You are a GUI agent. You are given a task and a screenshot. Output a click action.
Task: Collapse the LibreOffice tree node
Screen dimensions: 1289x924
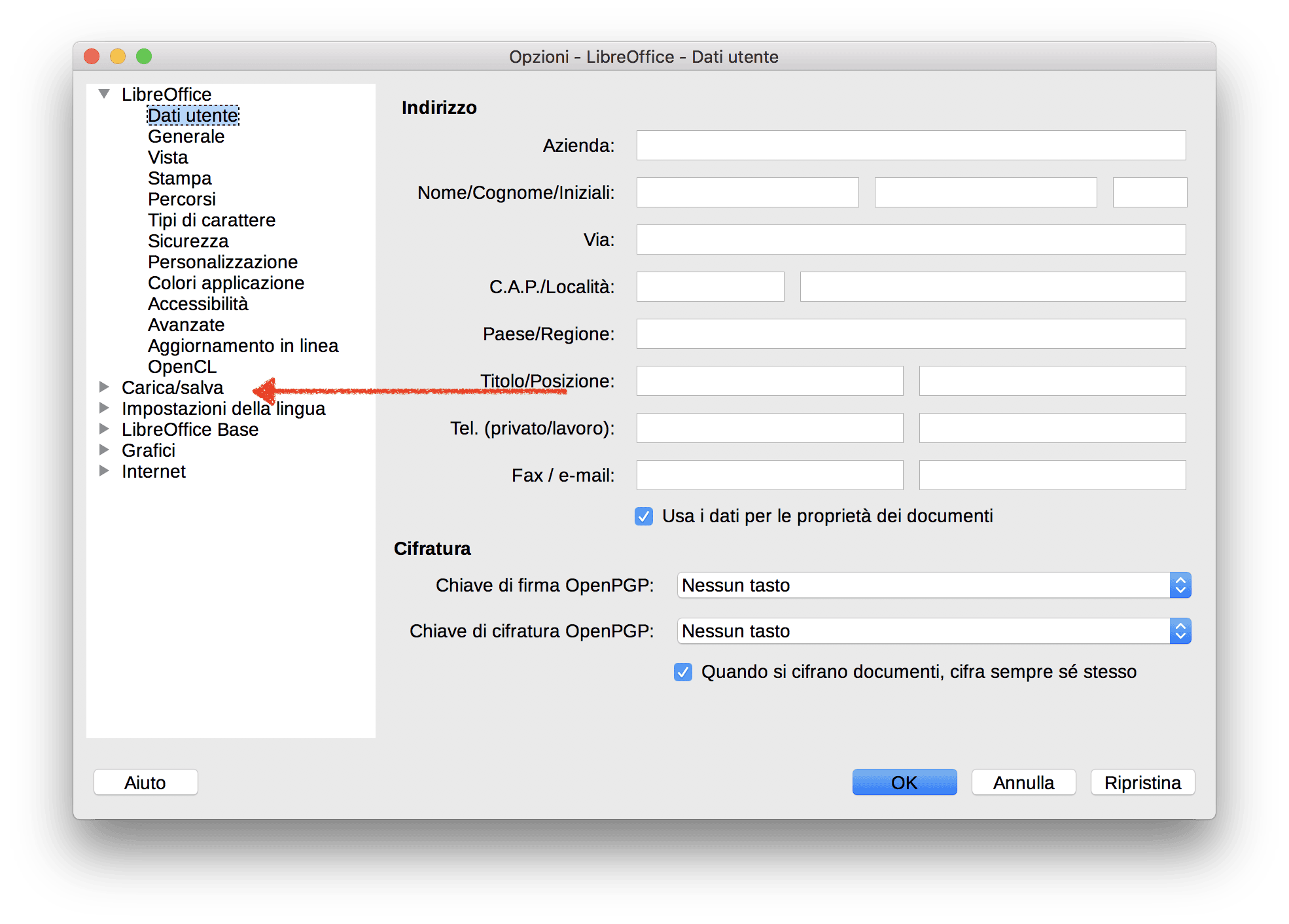[x=103, y=94]
